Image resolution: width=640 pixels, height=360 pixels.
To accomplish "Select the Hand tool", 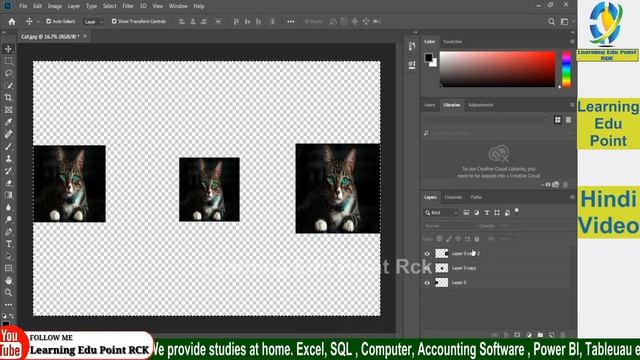I will [8, 280].
